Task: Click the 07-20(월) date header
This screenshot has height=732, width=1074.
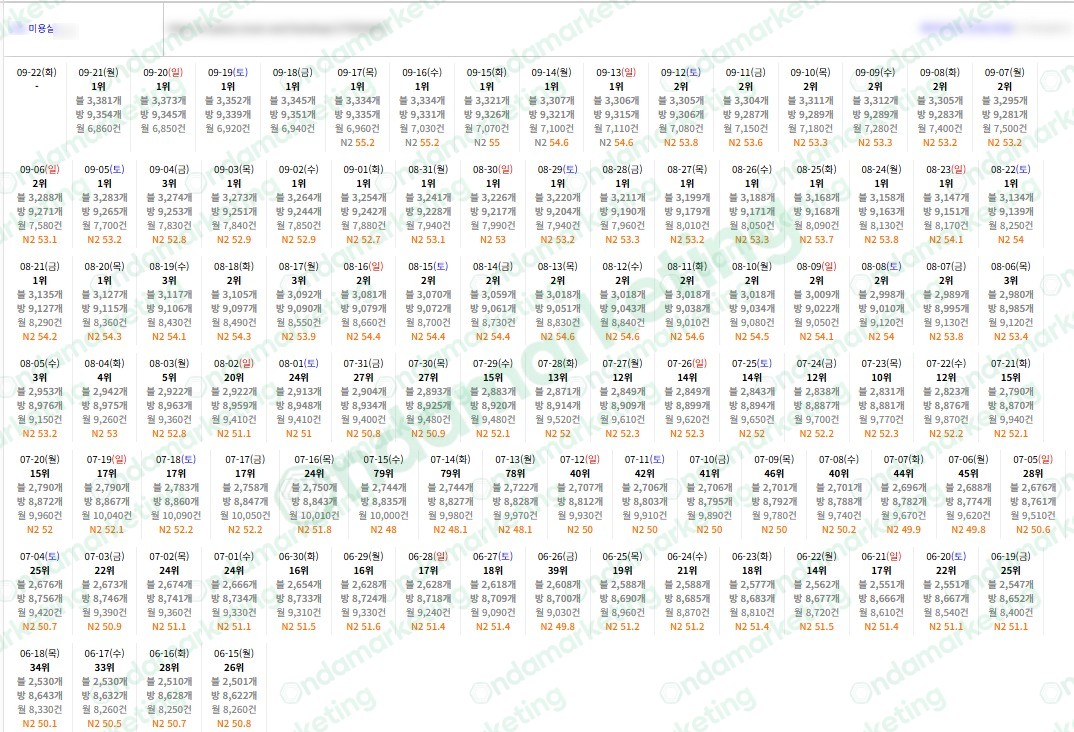Action: point(40,459)
